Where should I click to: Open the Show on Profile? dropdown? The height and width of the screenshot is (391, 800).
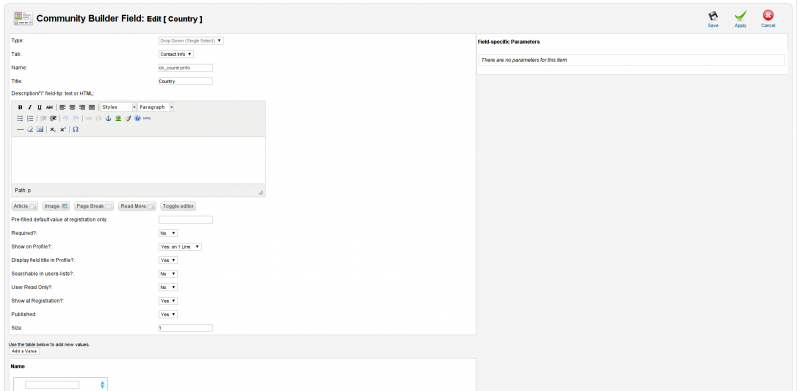click(180, 247)
